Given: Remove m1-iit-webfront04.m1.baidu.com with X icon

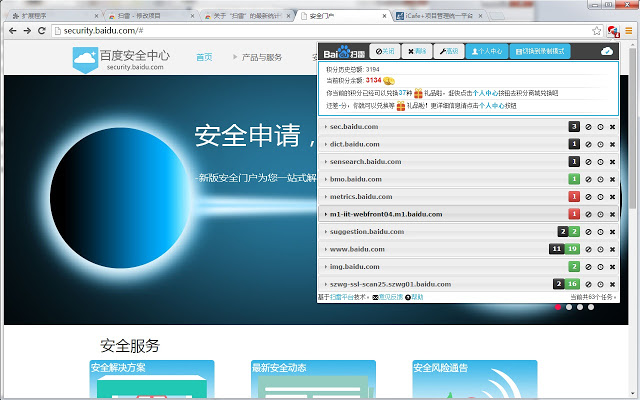Looking at the screenshot, I should [612, 214].
